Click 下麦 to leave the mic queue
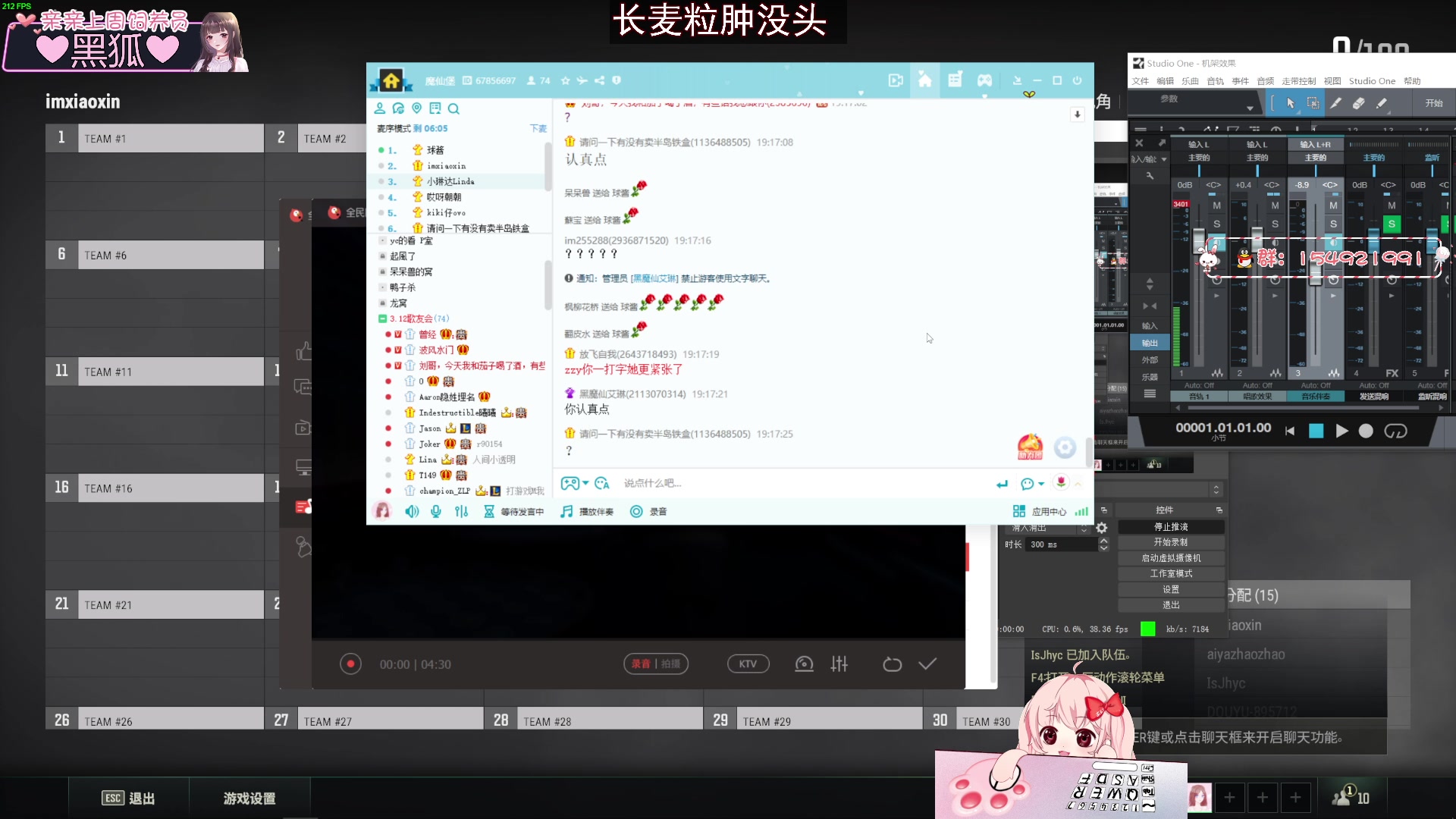1456x819 pixels. point(538,129)
